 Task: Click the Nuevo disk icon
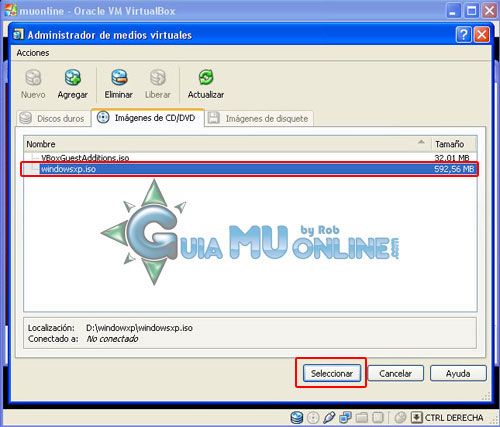pos(33,77)
